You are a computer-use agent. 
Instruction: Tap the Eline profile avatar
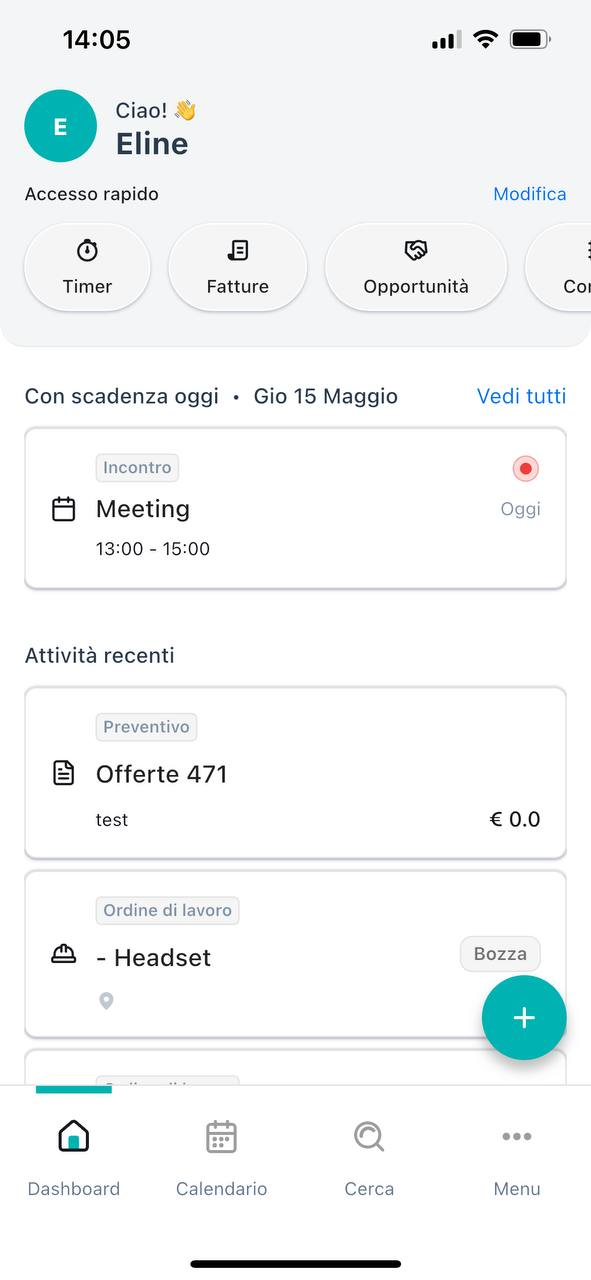(x=60, y=126)
